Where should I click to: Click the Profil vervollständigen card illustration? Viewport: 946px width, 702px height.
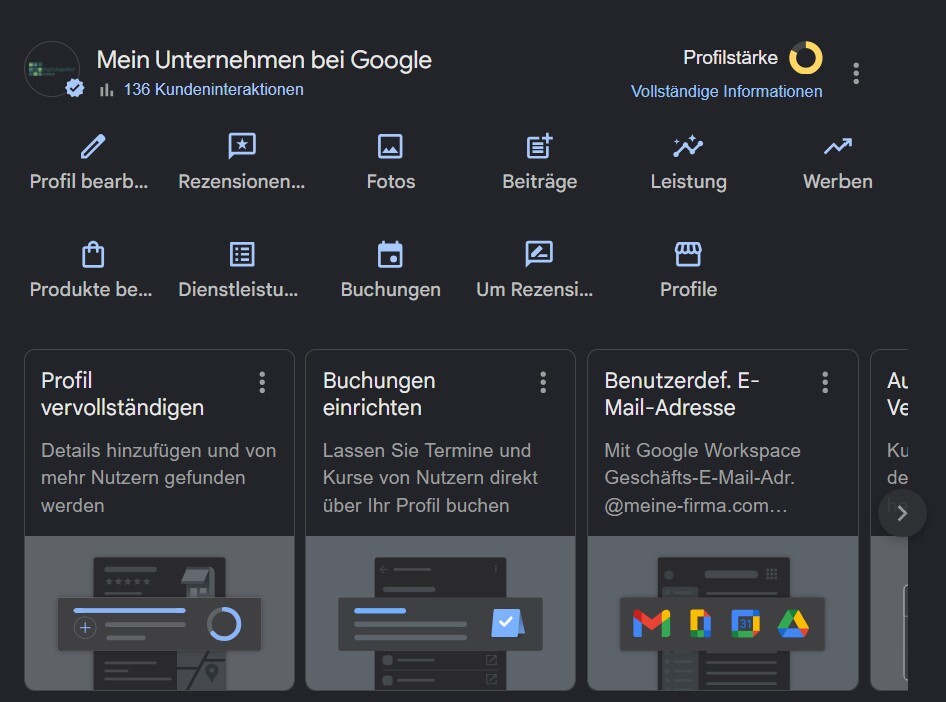click(159, 613)
